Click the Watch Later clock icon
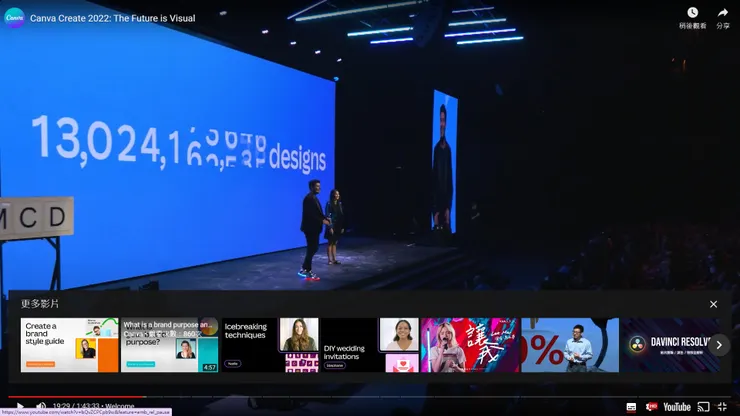Image resolution: width=740 pixels, height=416 pixels. click(692, 13)
